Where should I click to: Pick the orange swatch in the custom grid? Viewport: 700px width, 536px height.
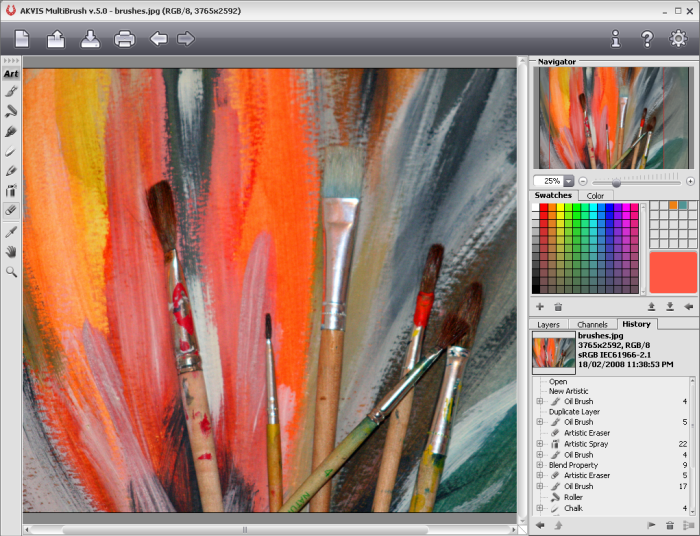(673, 205)
